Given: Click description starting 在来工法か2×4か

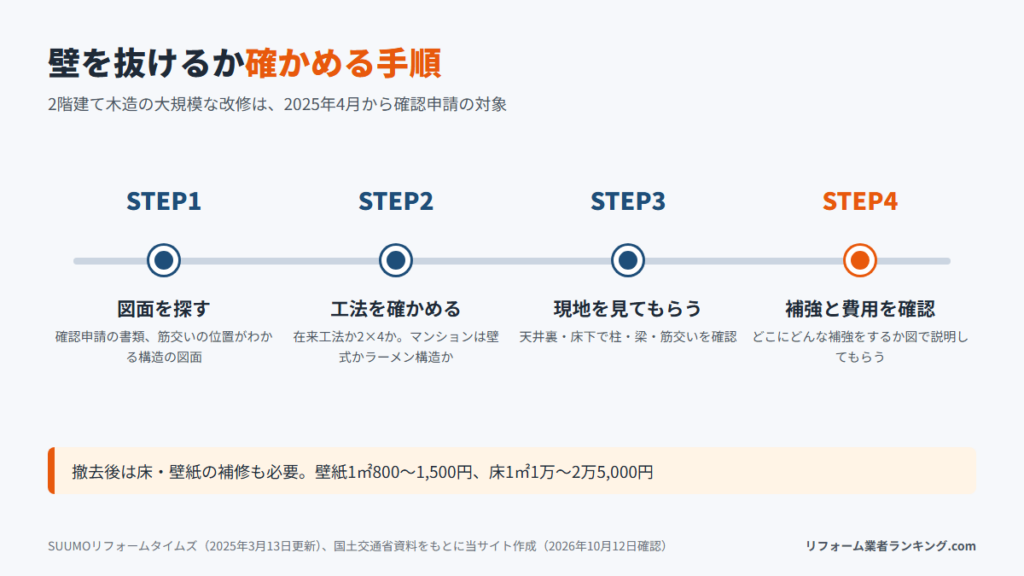Looking at the screenshot, I should (x=396, y=347).
